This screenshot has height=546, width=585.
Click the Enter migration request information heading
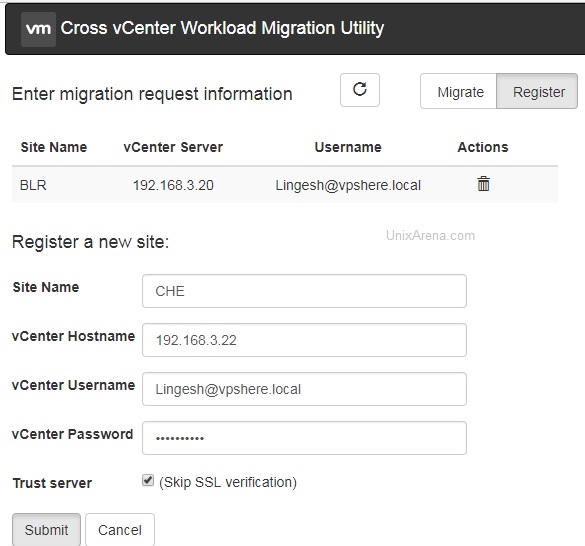[x=152, y=94]
